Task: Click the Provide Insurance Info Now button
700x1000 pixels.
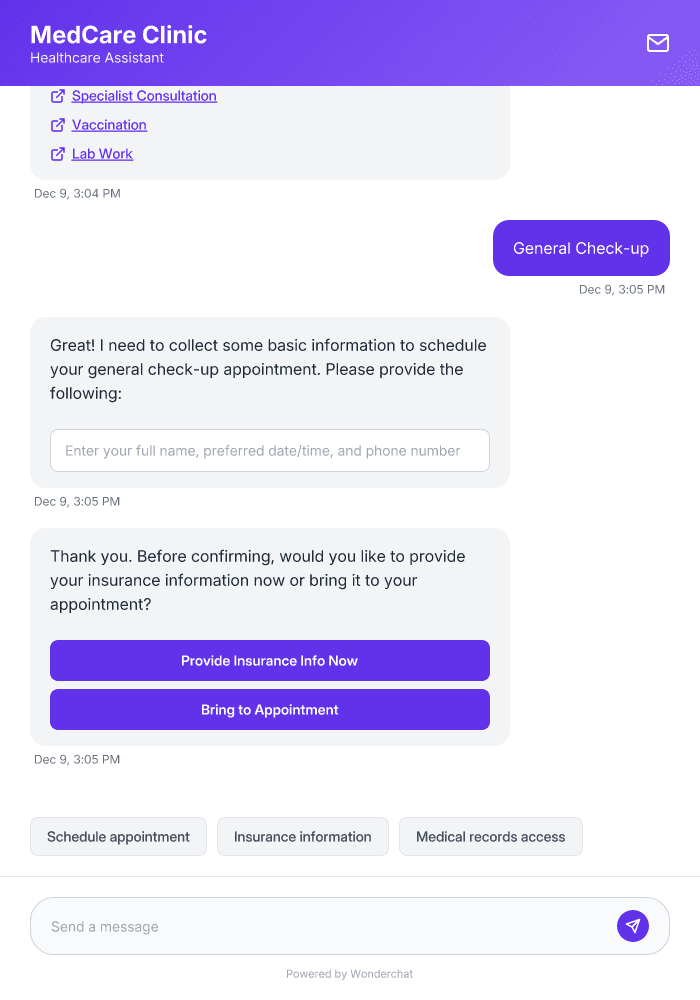Action: click(x=269, y=660)
